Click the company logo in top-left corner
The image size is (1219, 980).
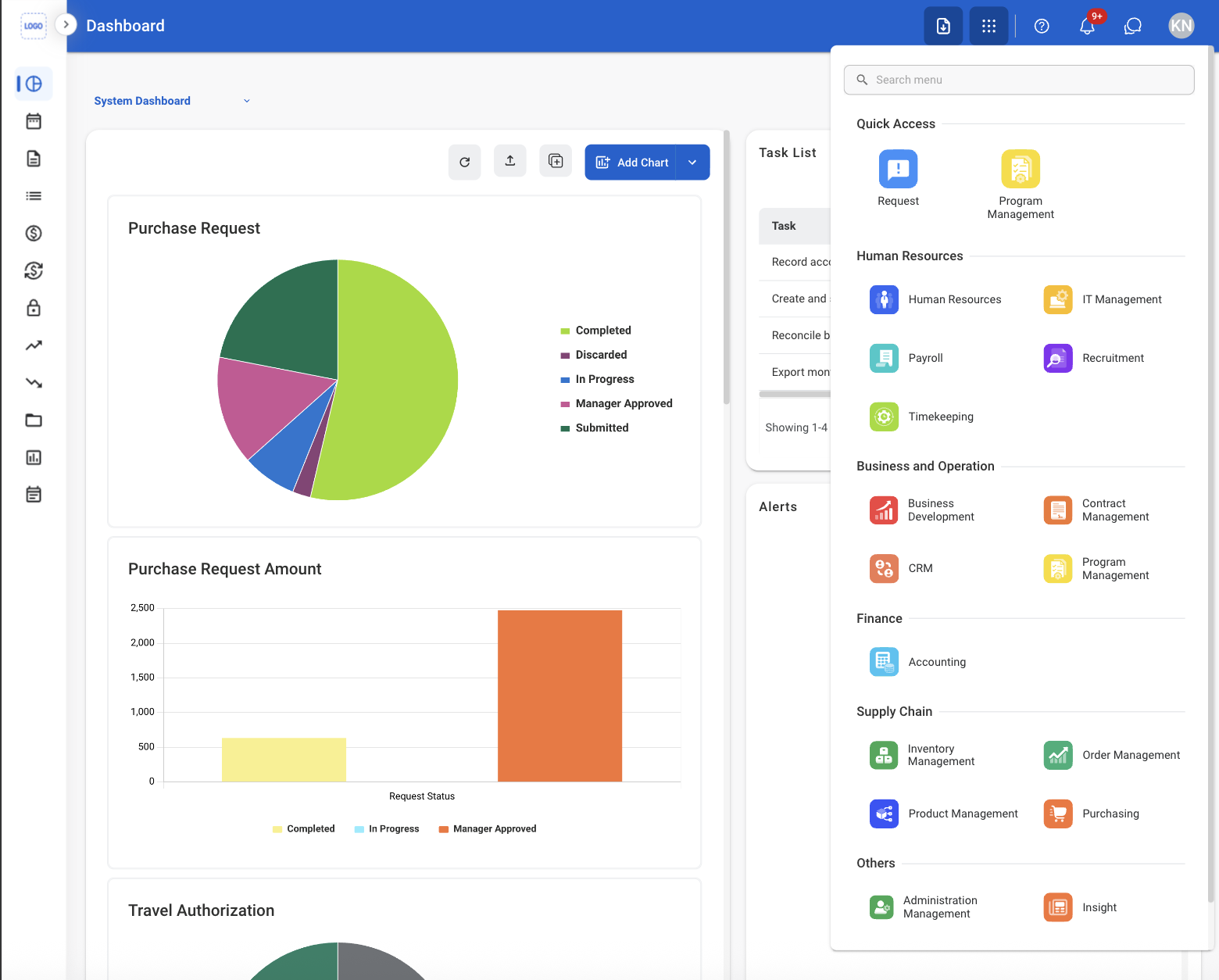click(34, 26)
